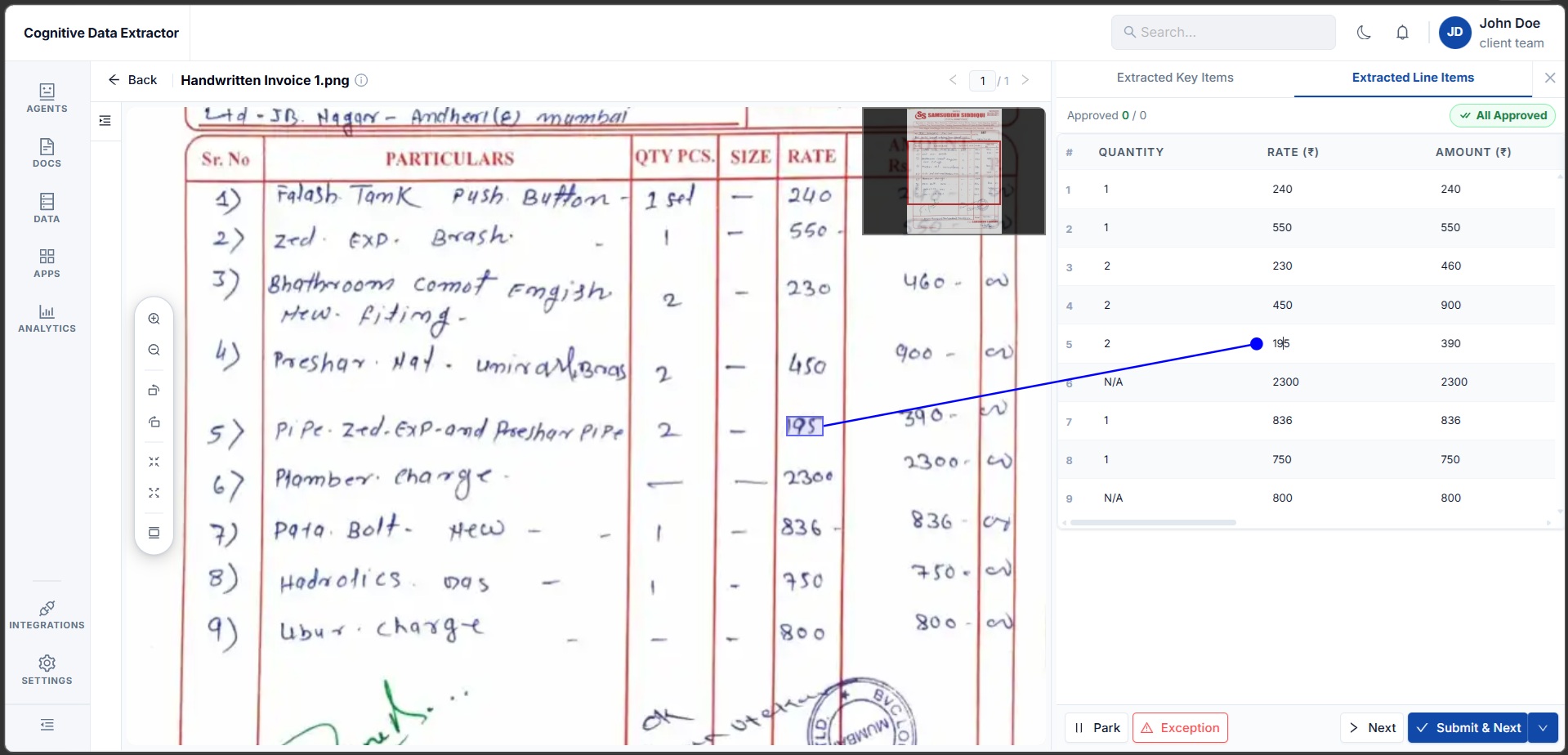1568x755 pixels.
Task: Click the highlighted 195 on the invoice
Action: pyautogui.click(x=804, y=426)
